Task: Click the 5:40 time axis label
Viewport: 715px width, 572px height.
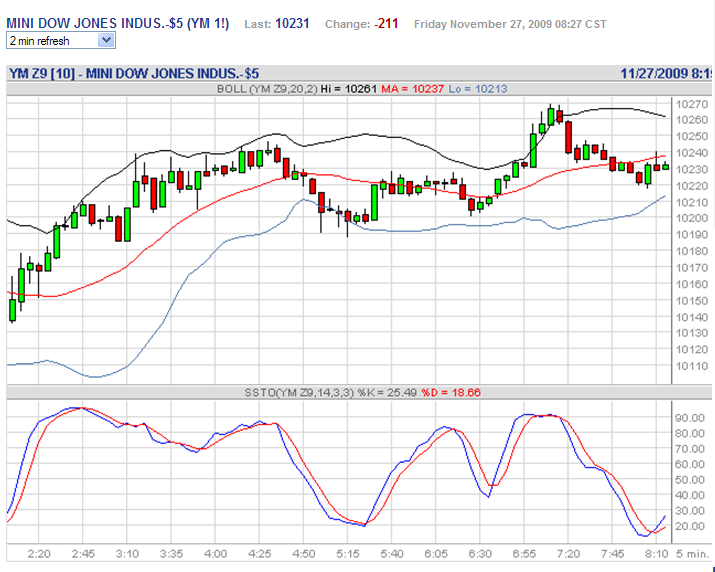Action: (x=392, y=554)
